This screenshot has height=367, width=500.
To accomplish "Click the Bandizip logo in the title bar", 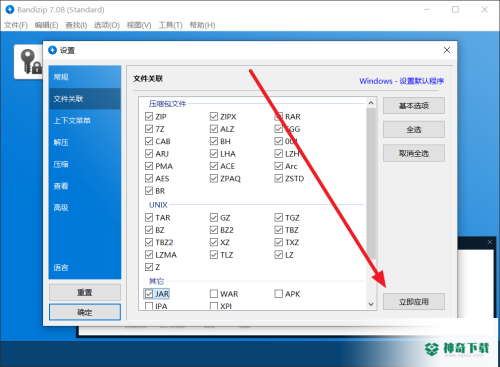I will coord(10,9).
